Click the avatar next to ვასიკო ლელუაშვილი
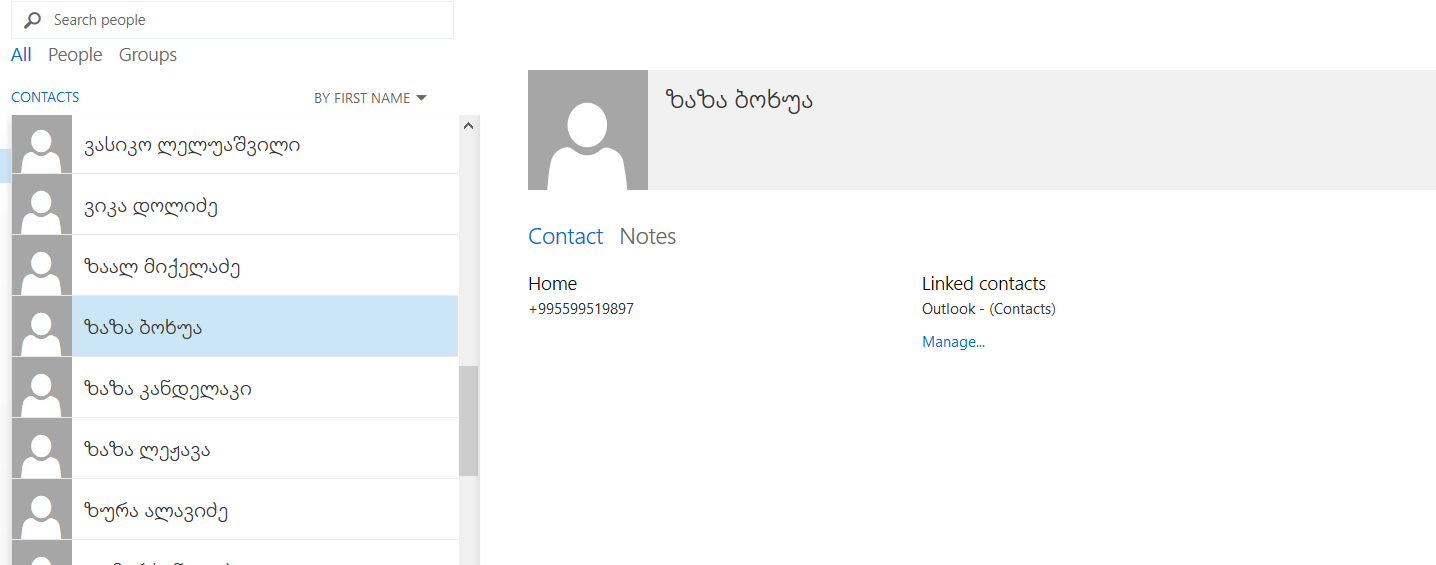Image resolution: width=1436 pixels, height=565 pixels. (42, 145)
